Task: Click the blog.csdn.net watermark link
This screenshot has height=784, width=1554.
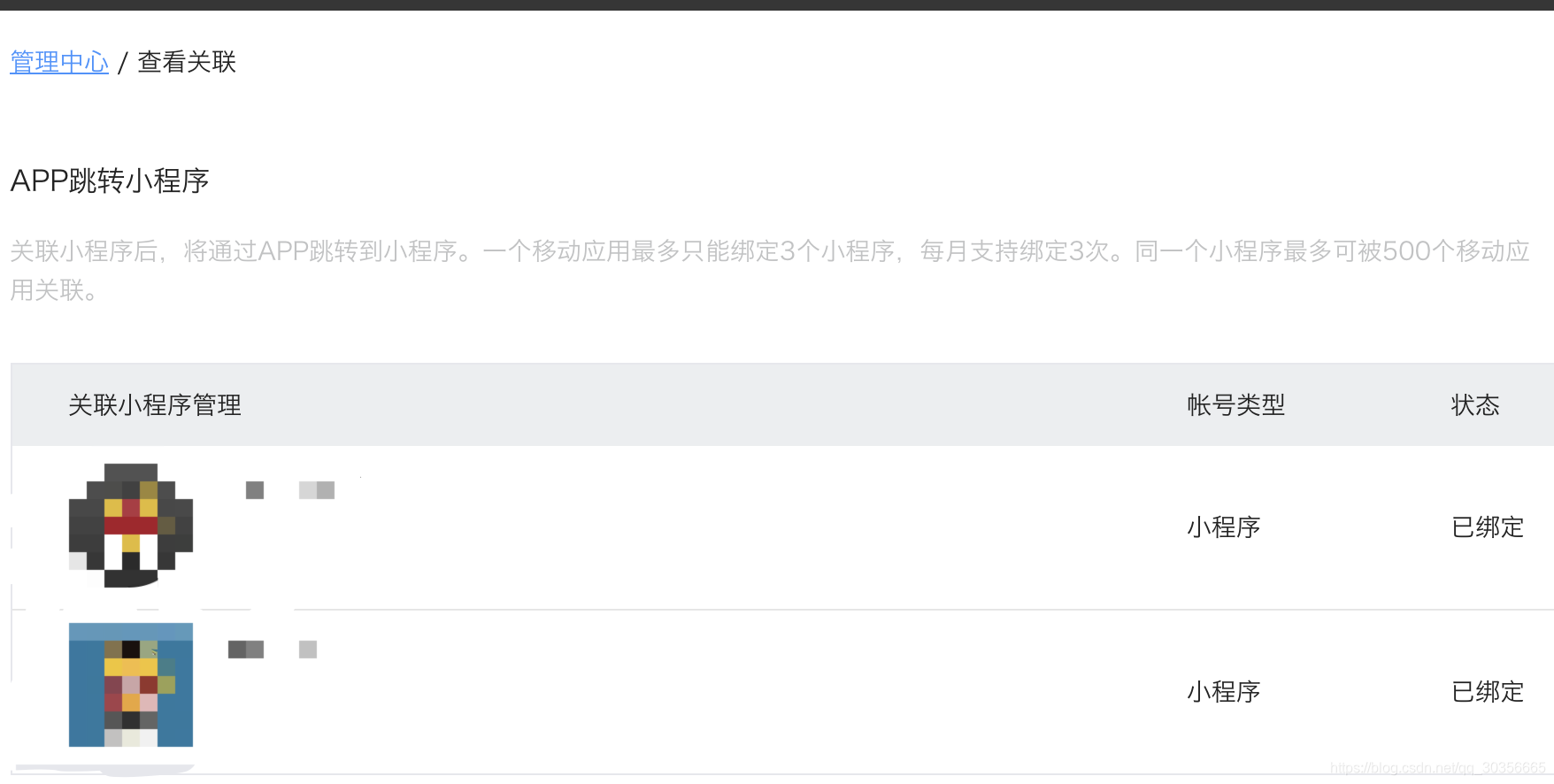Action: coord(1438,768)
